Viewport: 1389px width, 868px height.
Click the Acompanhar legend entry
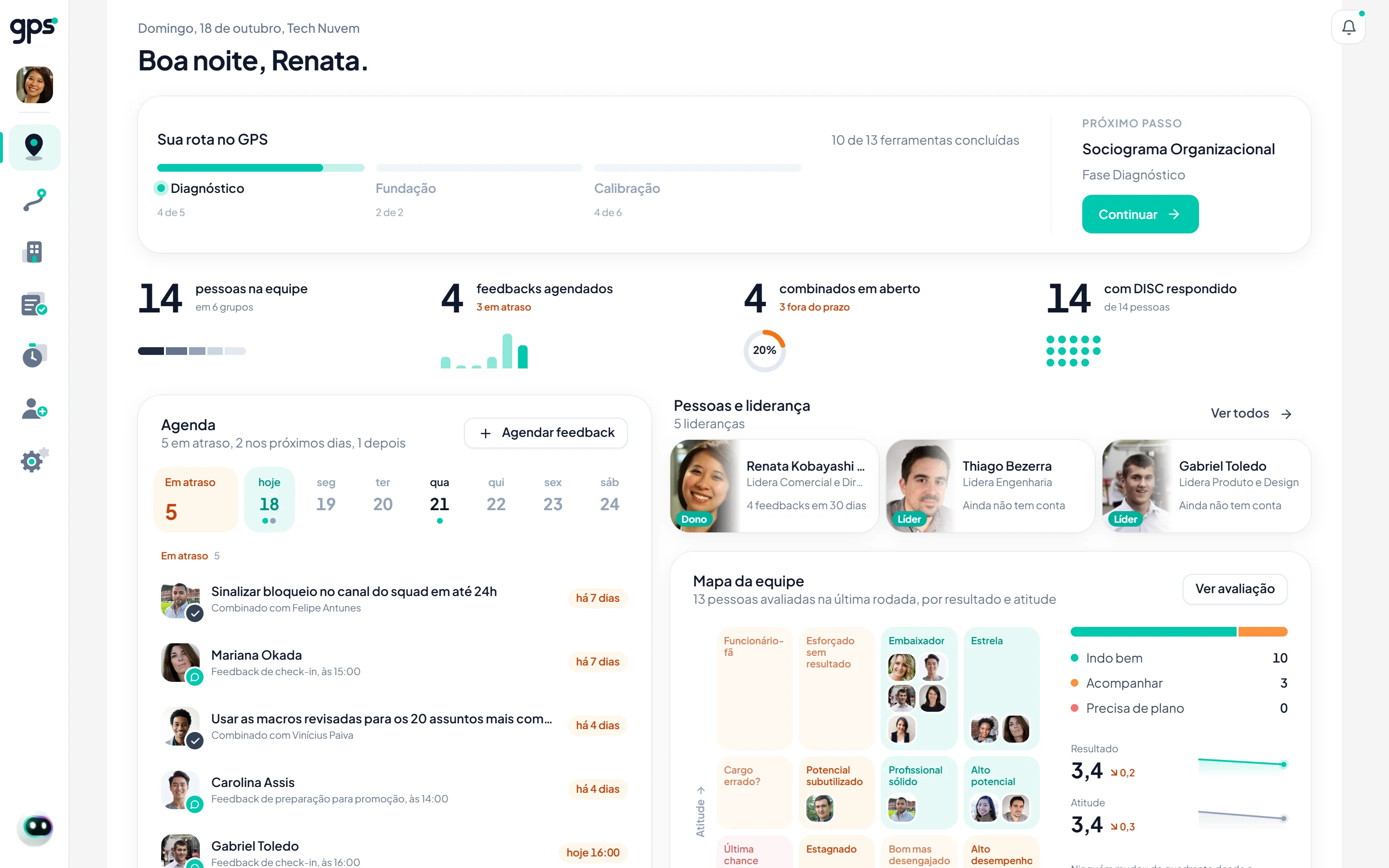click(x=1178, y=683)
